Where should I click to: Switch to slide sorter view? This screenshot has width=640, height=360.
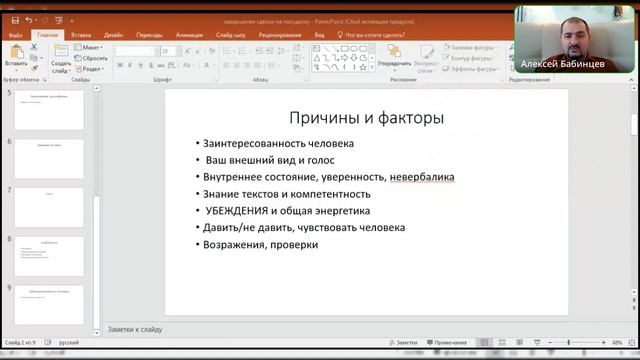[x=502, y=342]
